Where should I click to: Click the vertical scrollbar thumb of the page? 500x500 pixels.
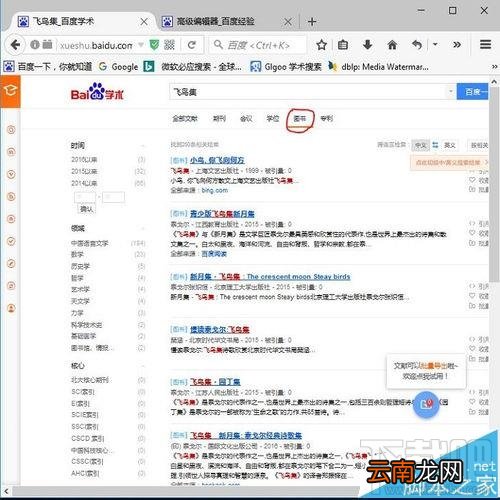(x=494, y=183)
